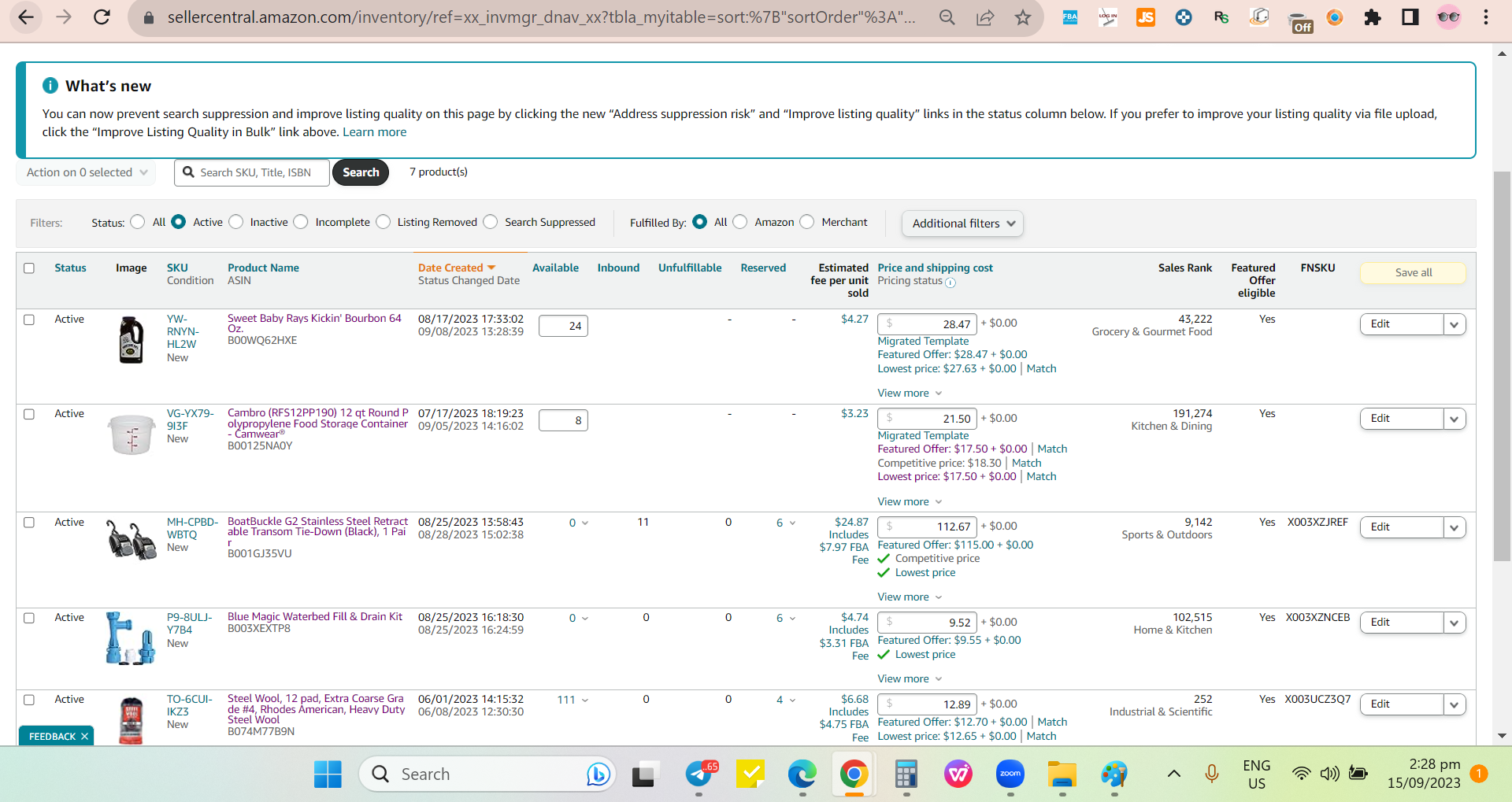Click the Save all button

(1413, 272)
